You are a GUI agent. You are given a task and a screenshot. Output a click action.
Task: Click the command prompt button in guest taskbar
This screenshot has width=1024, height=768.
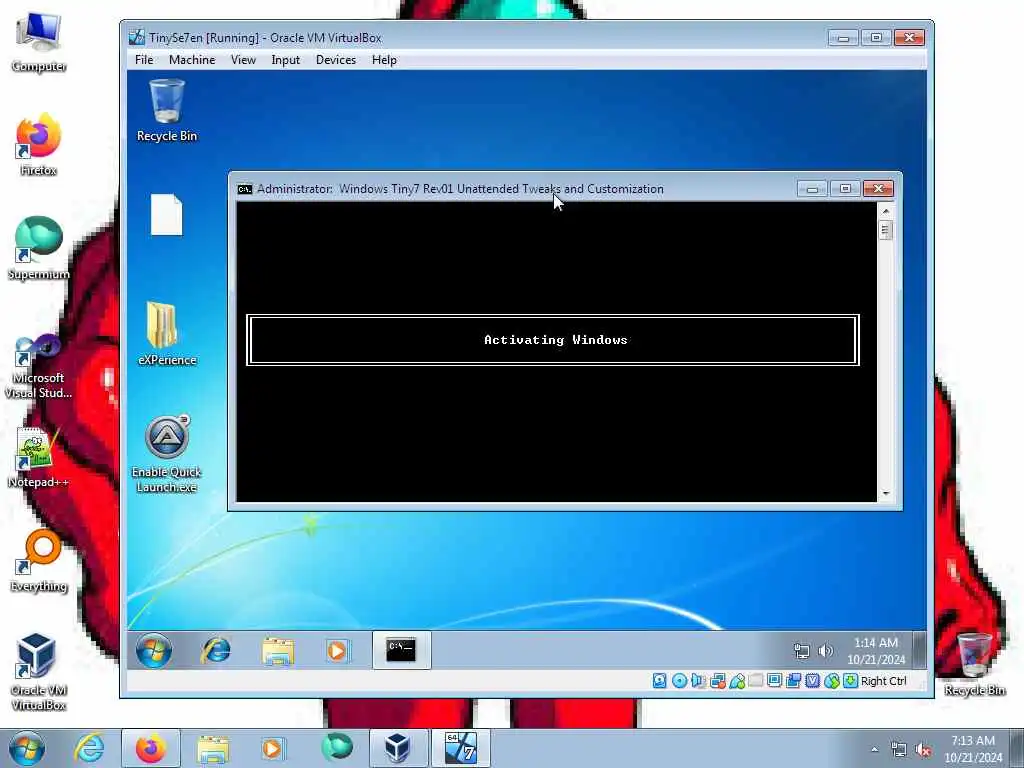[x=401, y=650]
